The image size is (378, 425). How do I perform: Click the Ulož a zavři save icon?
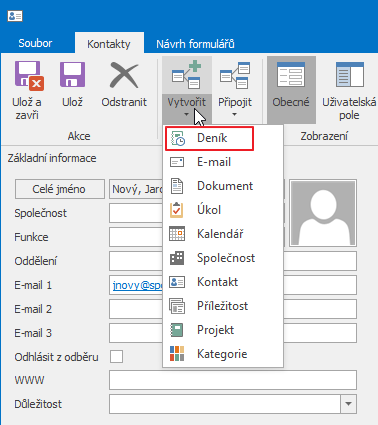[29, 76]
